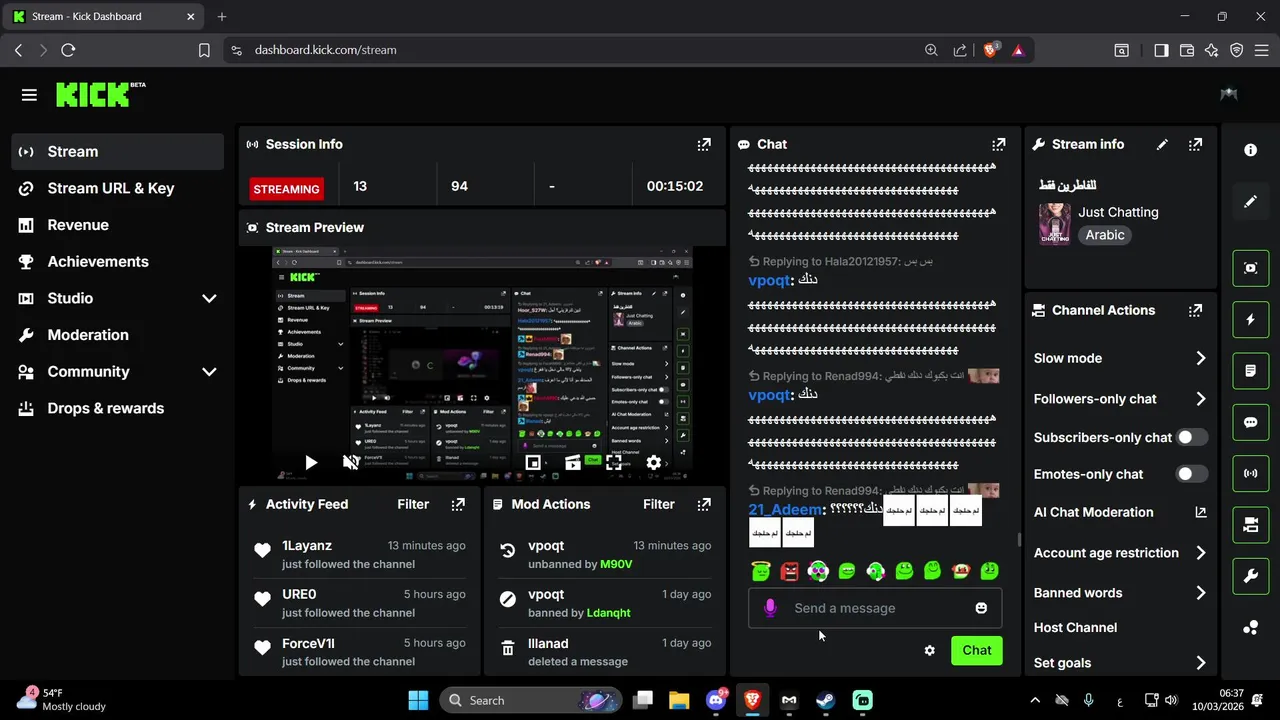Click moderator name Ldanqht in Mod Actions
The height and width of the screenshot is (720, 1280).
pos(608,613)
